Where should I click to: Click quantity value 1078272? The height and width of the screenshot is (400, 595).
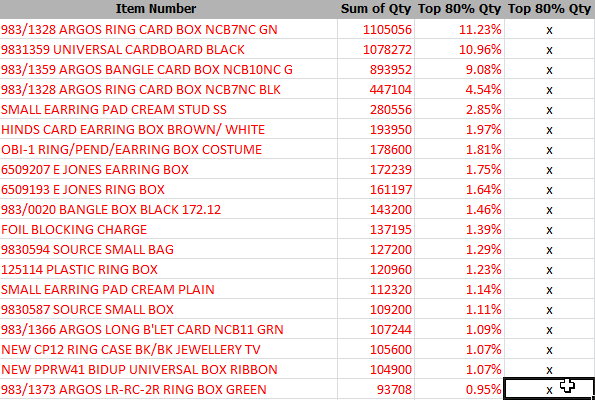[387, 50]
